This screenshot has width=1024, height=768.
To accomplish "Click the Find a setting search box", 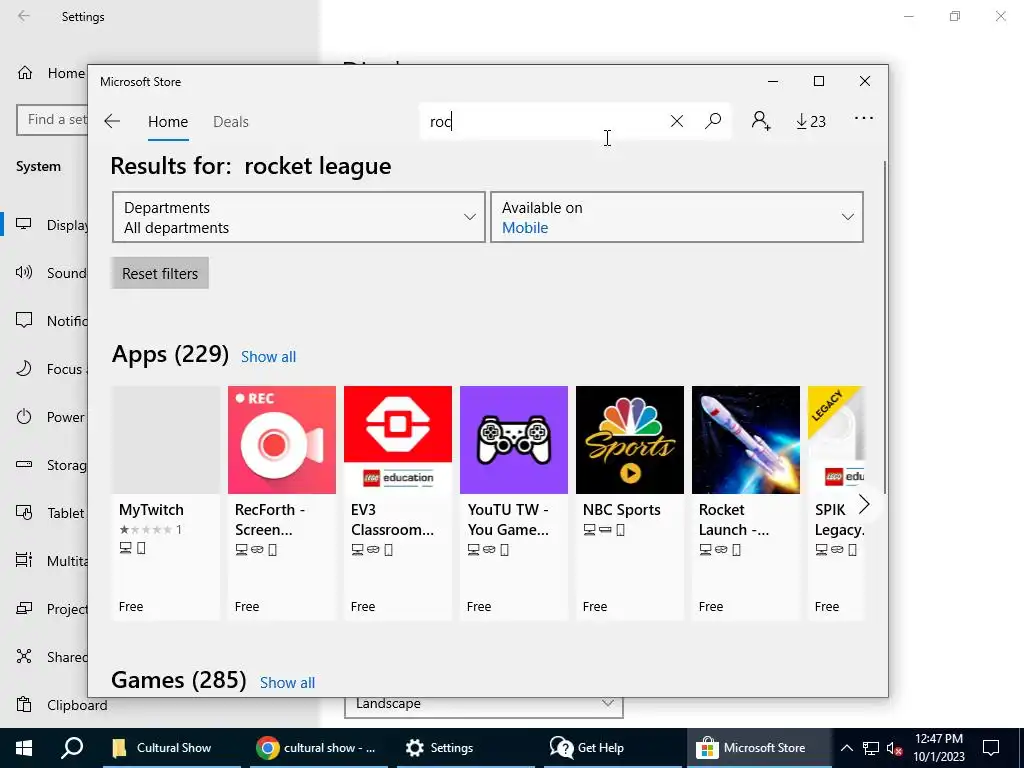I will 52,120.
